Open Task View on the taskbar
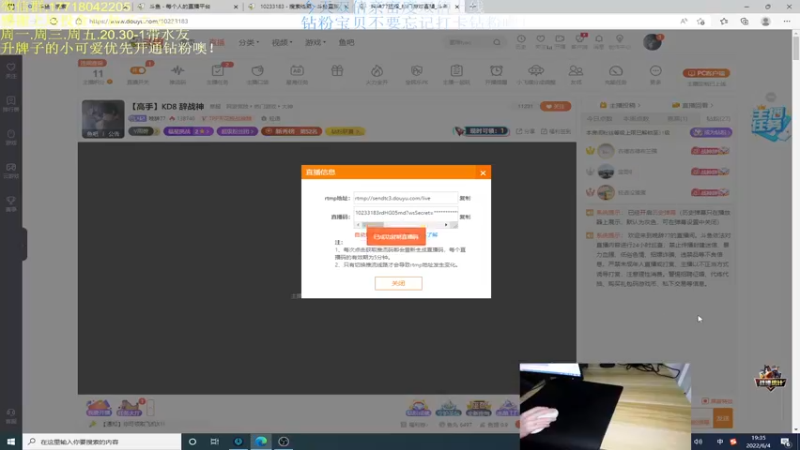Viewport: 800px width, 450px height. 215,441
